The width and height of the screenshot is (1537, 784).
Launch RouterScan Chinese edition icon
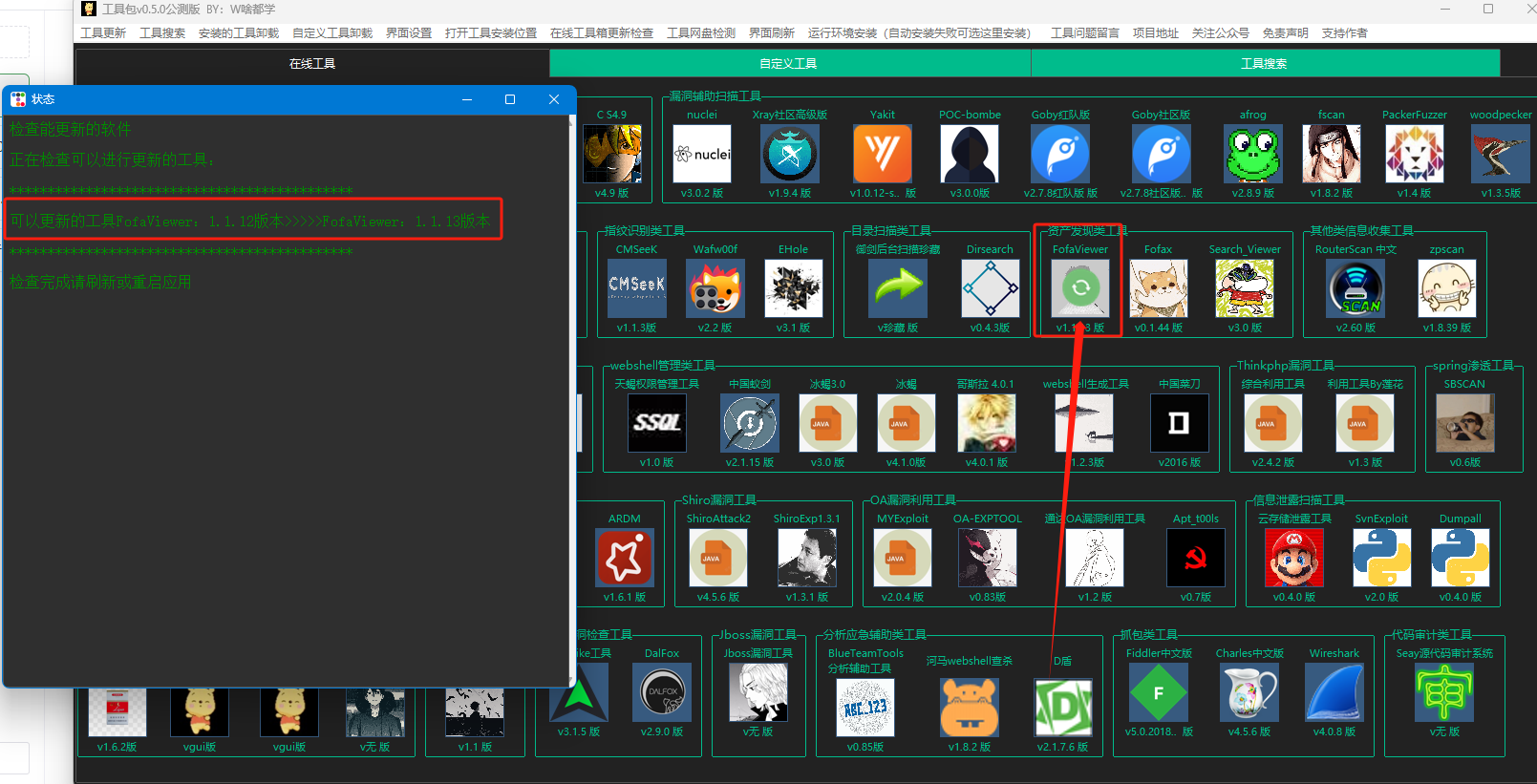point(1356,288)
